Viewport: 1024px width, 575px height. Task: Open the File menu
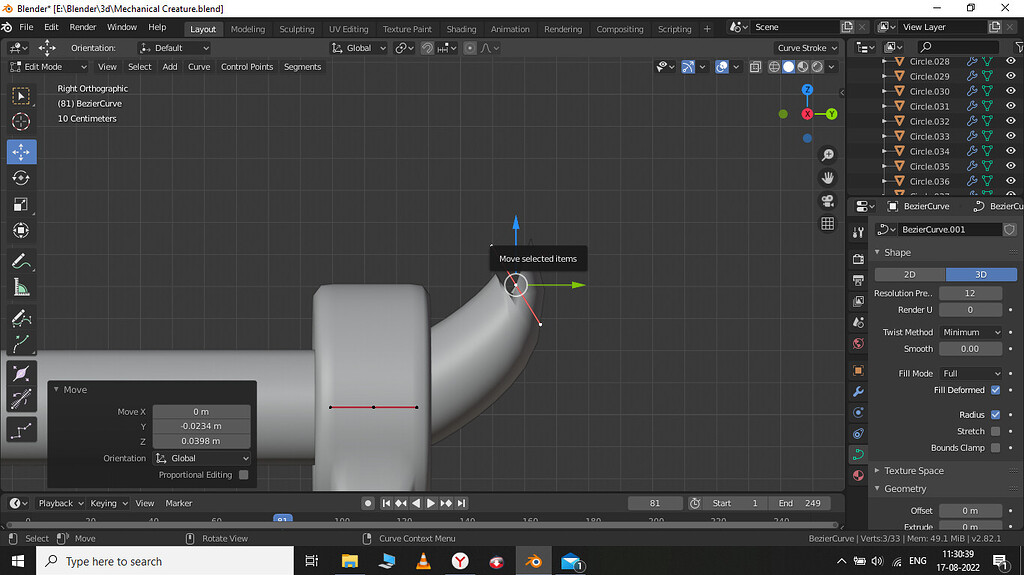(26, 27)
